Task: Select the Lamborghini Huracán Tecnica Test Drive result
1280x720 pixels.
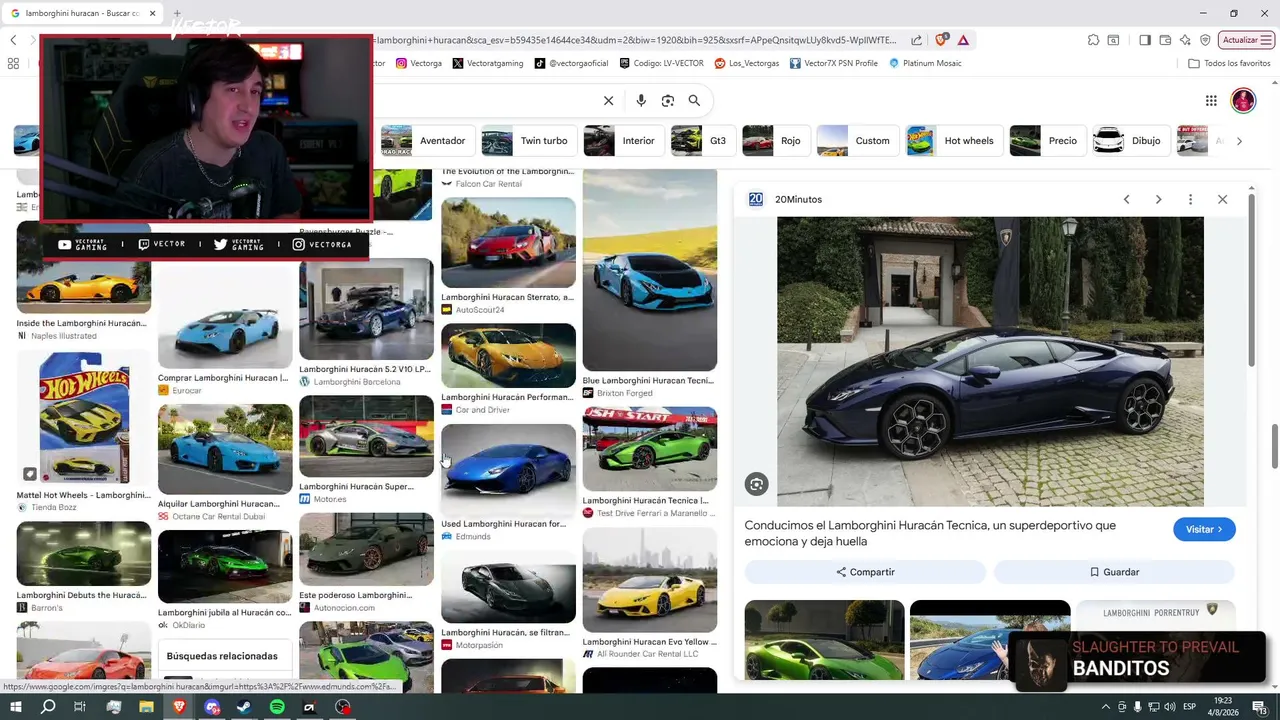Action: tap(650, 449)
